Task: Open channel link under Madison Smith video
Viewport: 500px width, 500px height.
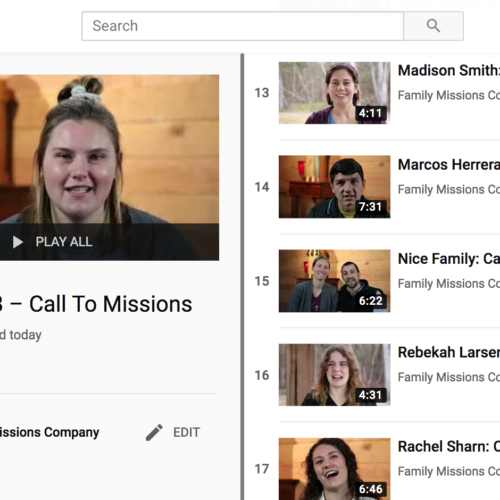Action: 449,95
